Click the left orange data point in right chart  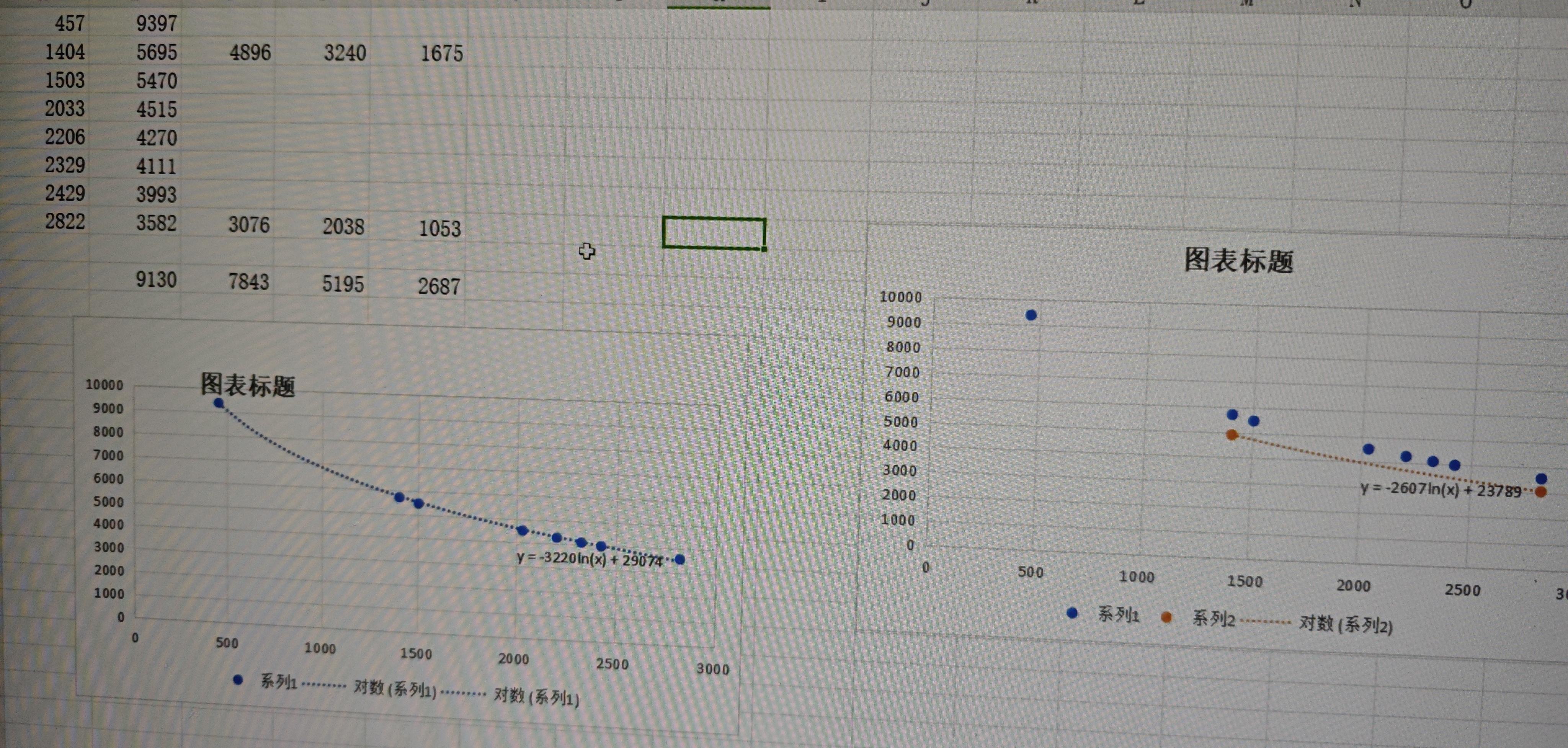(x=1232, y=434)
